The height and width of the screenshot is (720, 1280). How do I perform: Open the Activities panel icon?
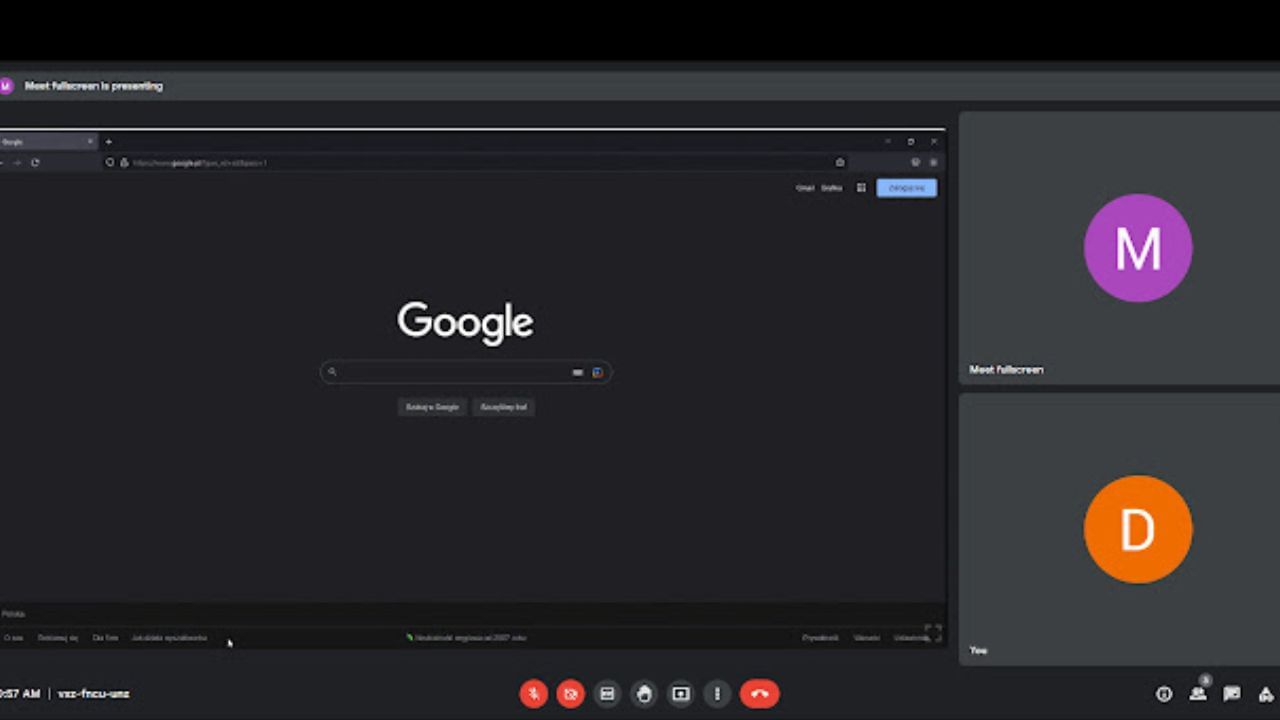coord(1266,694)
